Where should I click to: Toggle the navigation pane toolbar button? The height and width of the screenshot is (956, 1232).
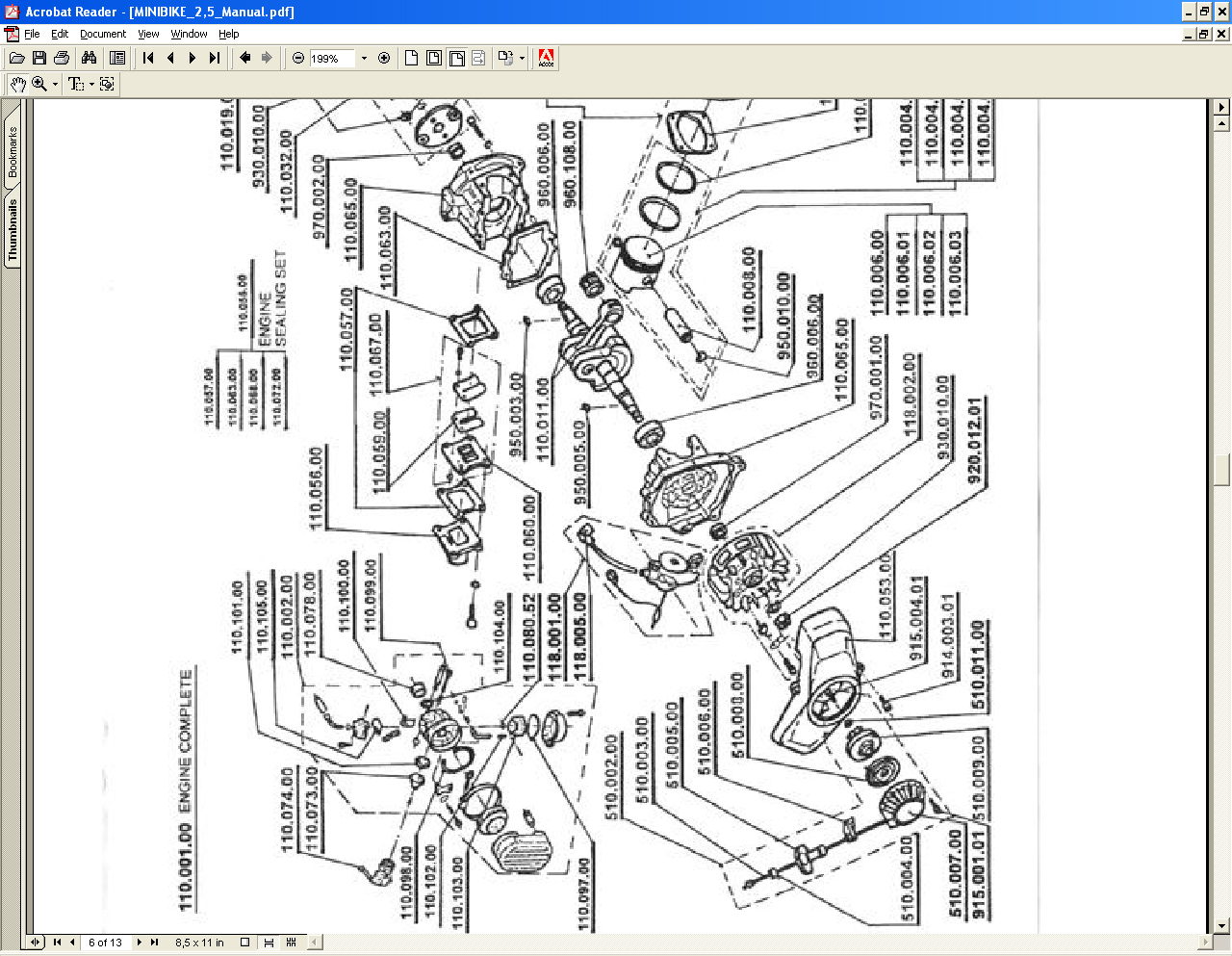[117, 58]
